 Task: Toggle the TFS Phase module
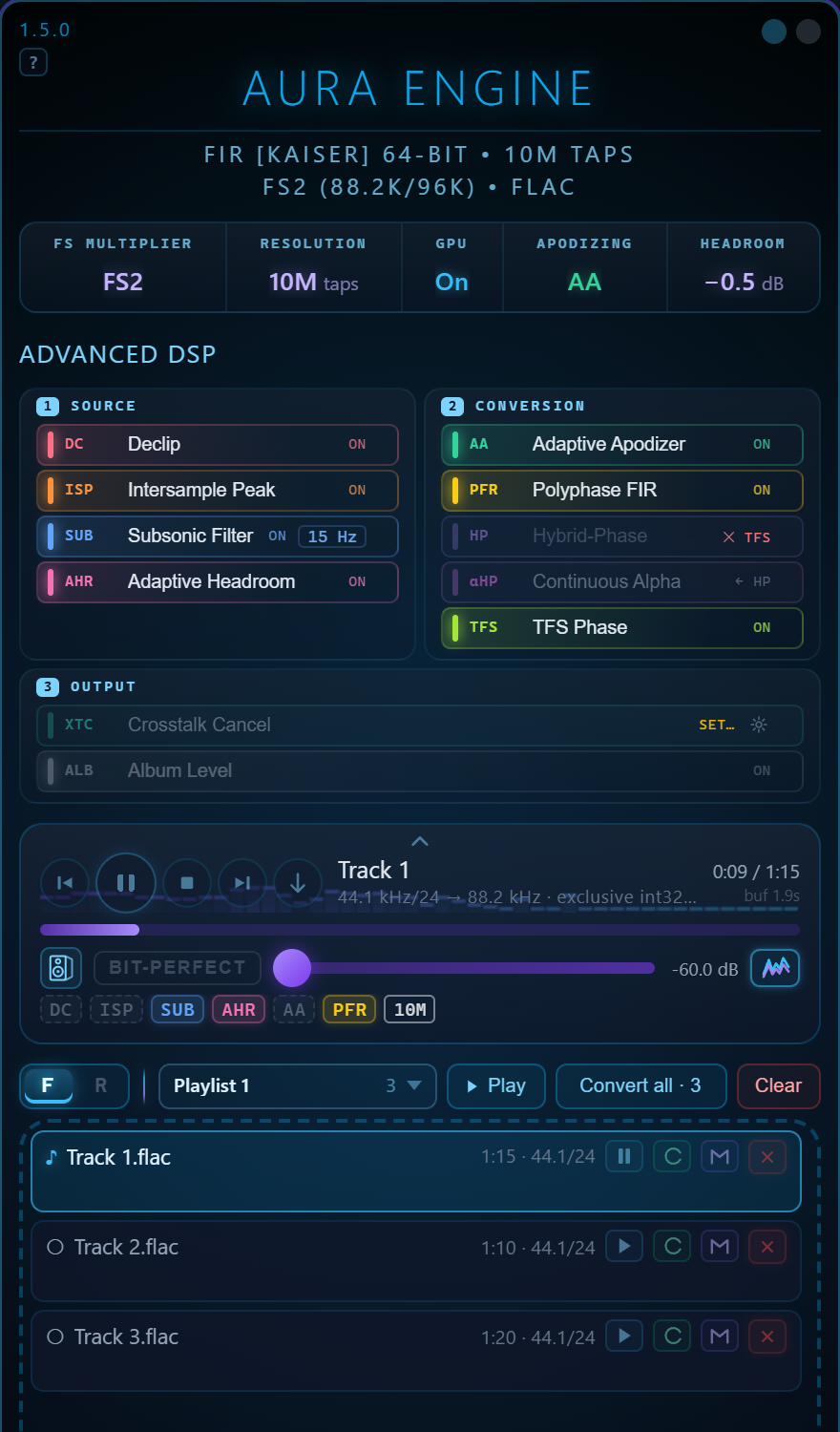(622, 627)
